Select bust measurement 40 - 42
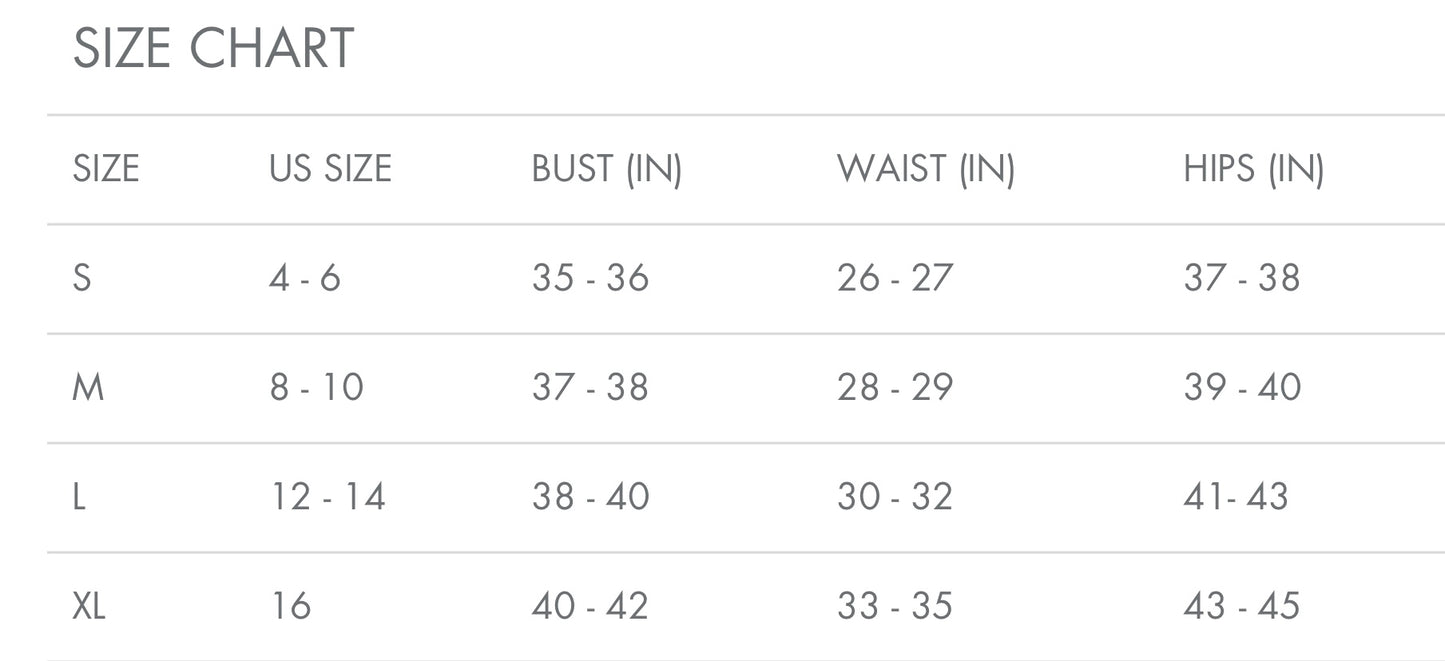The width and height of the screenshot is (1445, 661). [x=590, y=606]
